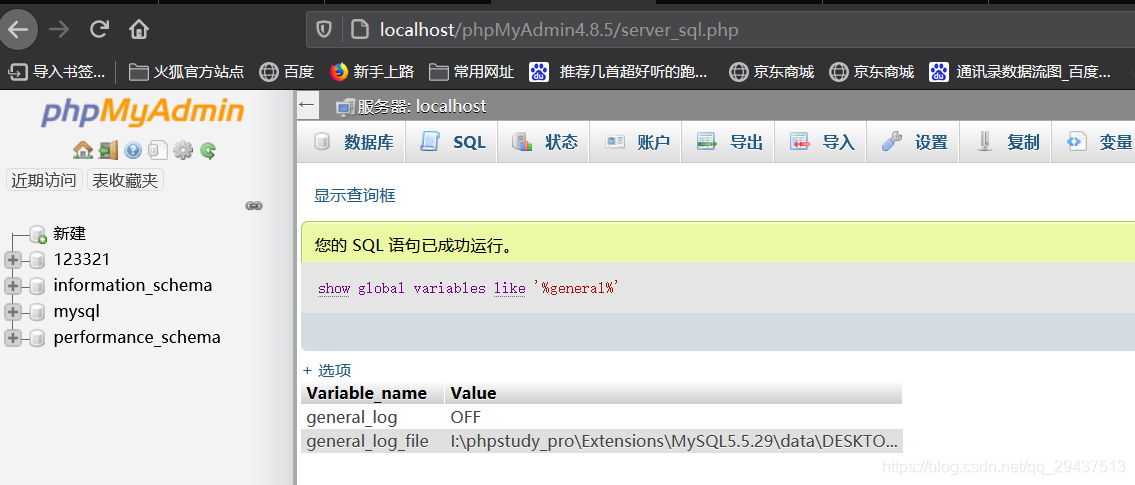
Task: Click the collapse navigation arrow left of 服务器
Action: pos(307,106)
